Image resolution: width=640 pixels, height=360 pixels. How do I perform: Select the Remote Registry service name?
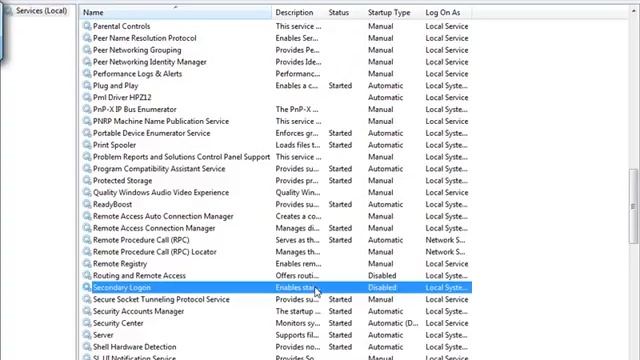[120, 264]
